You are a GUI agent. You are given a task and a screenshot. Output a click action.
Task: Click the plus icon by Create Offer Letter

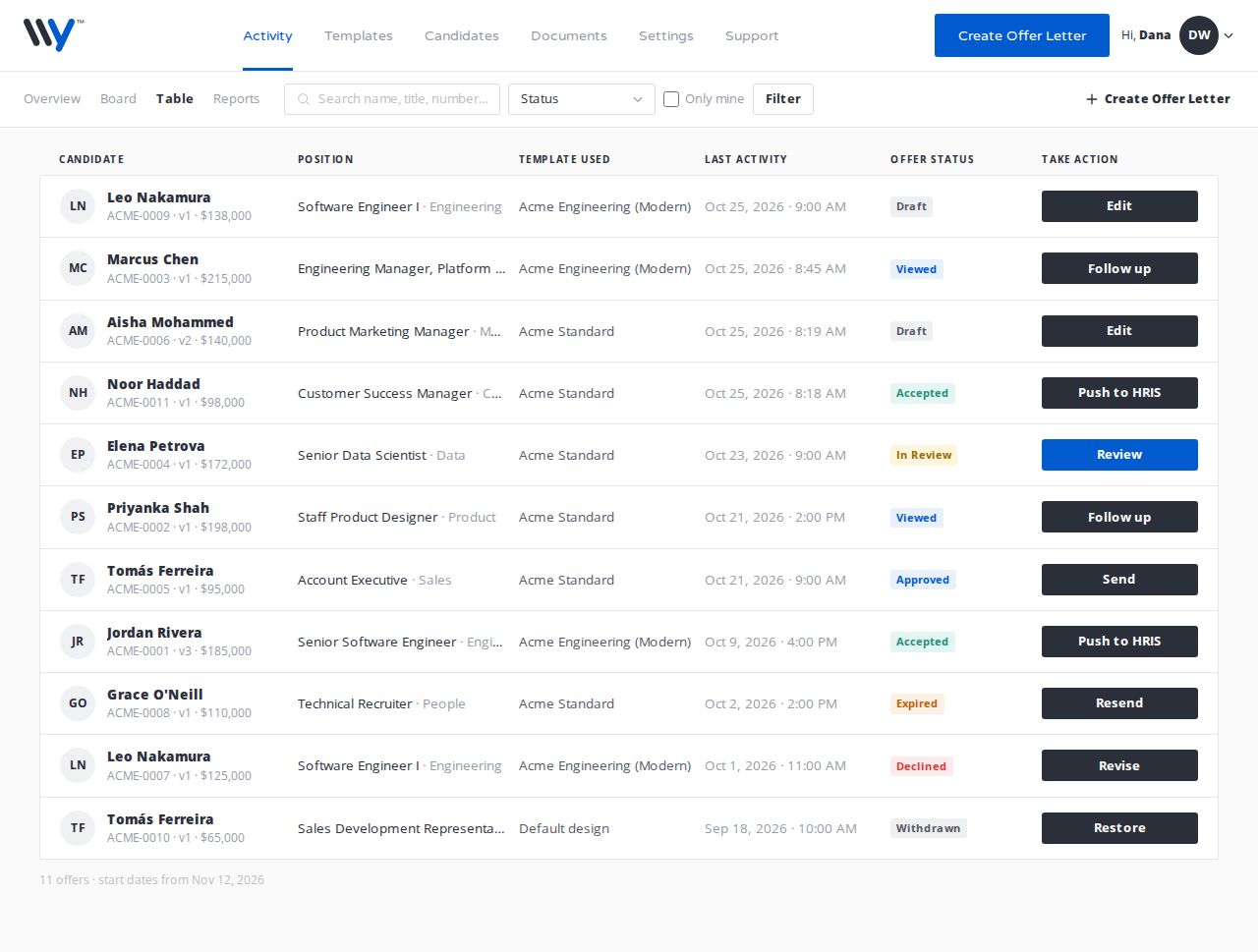tap(1091, 99)
